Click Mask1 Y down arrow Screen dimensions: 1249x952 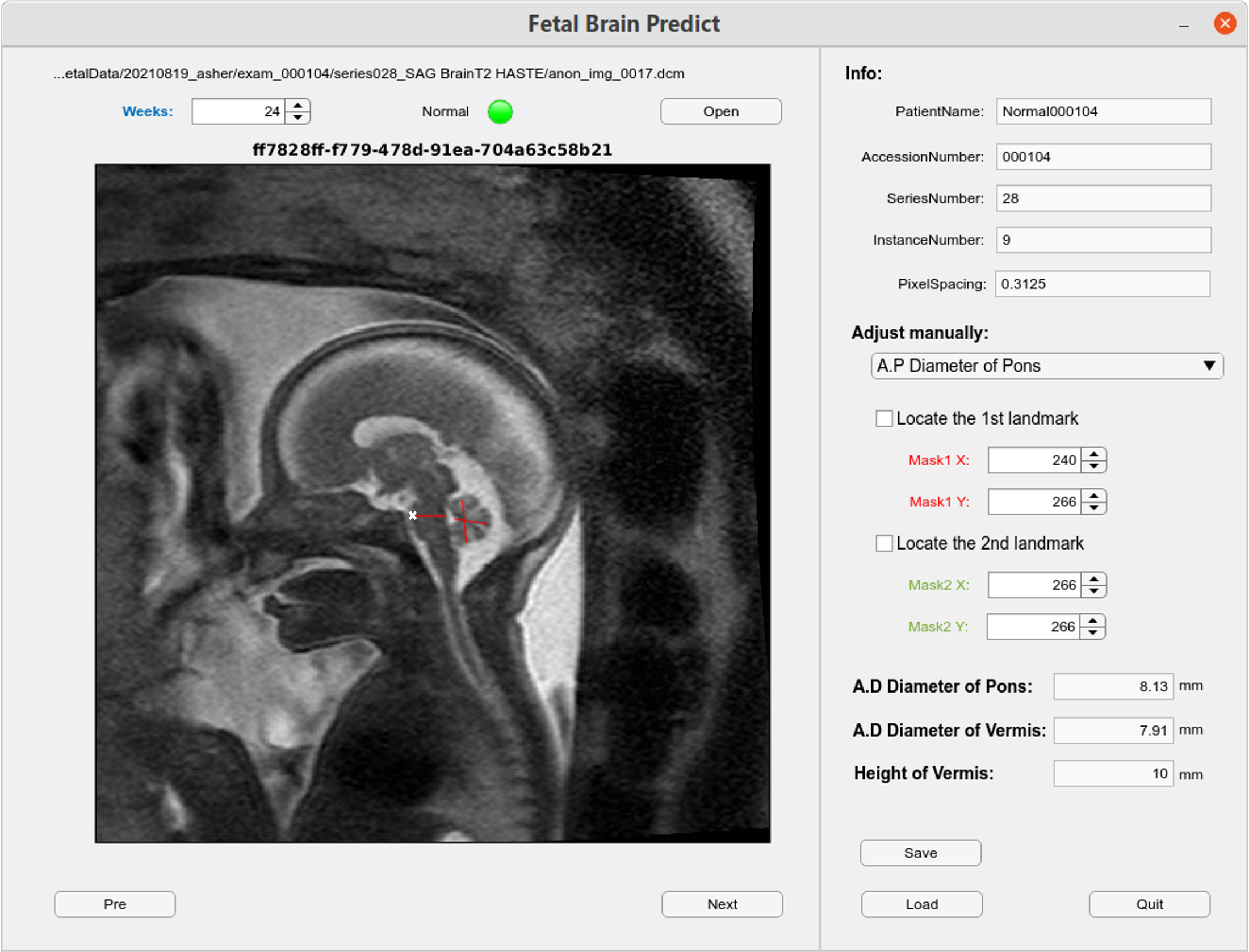point(1093,508)
